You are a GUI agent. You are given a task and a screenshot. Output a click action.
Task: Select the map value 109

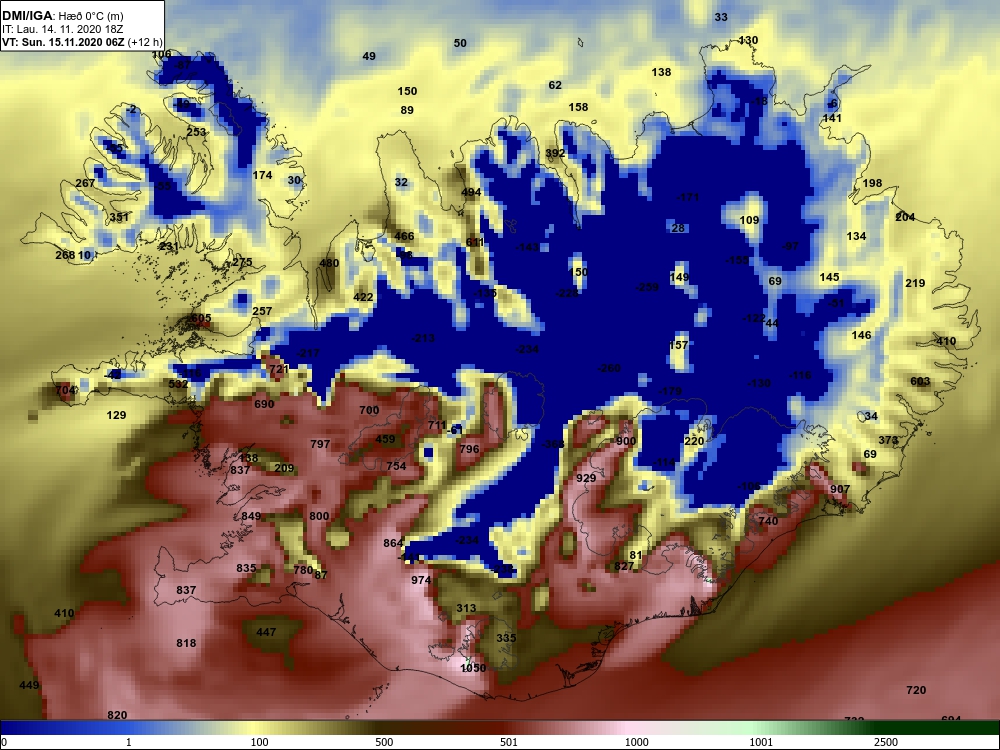[x=749, y=220]
